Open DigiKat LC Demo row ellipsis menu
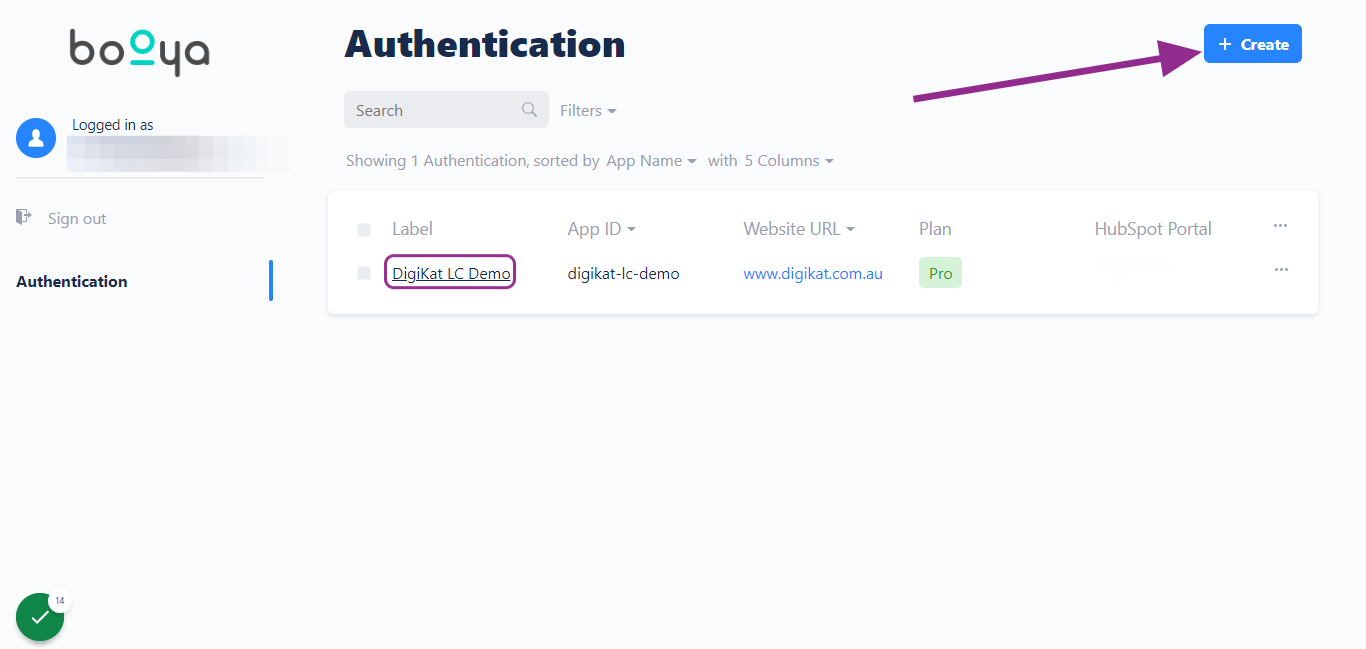 pos(1280,270)
